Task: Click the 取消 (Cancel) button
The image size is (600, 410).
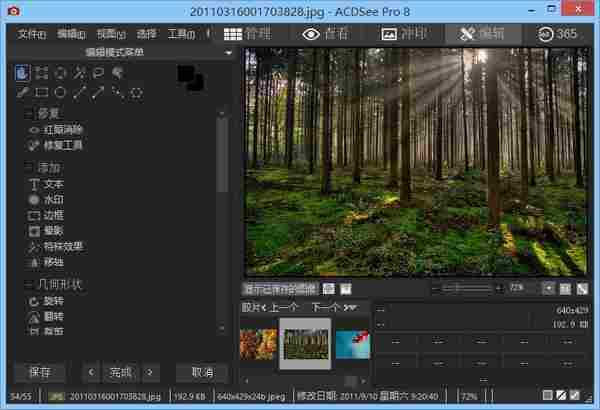Action: [x=202, y=372]
